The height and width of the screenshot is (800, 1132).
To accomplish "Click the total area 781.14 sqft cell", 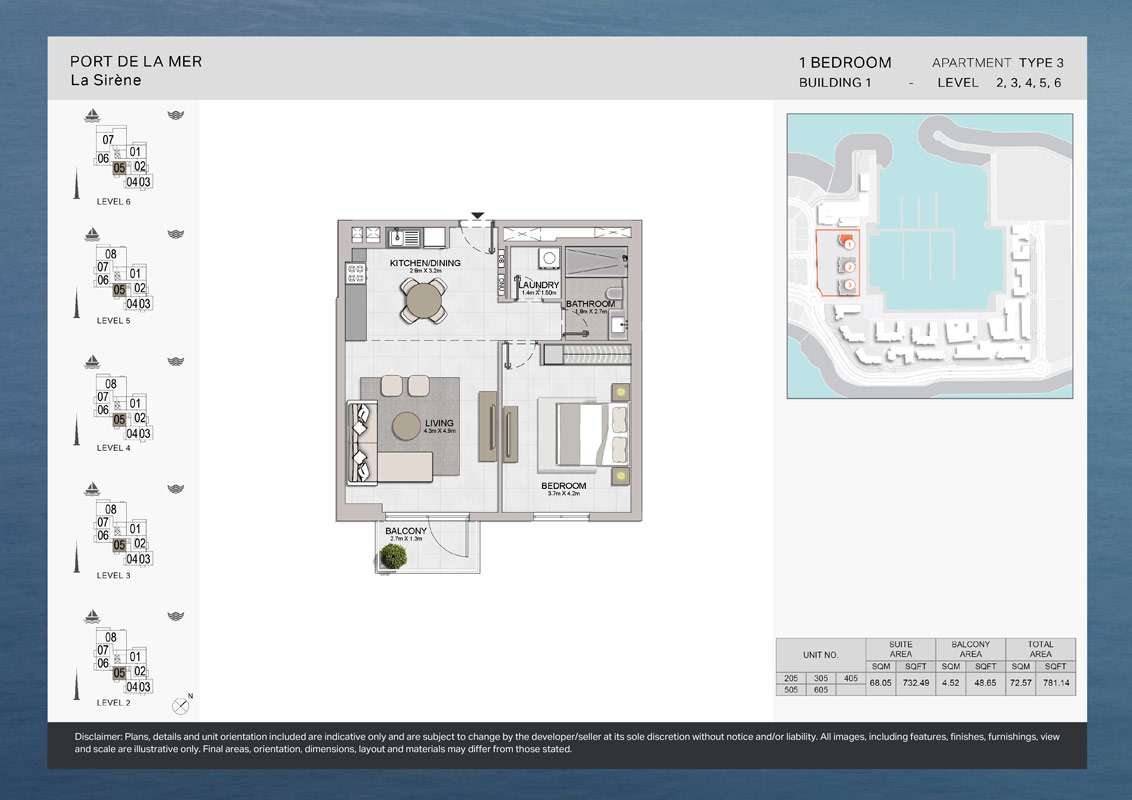I will point(1058,683).
